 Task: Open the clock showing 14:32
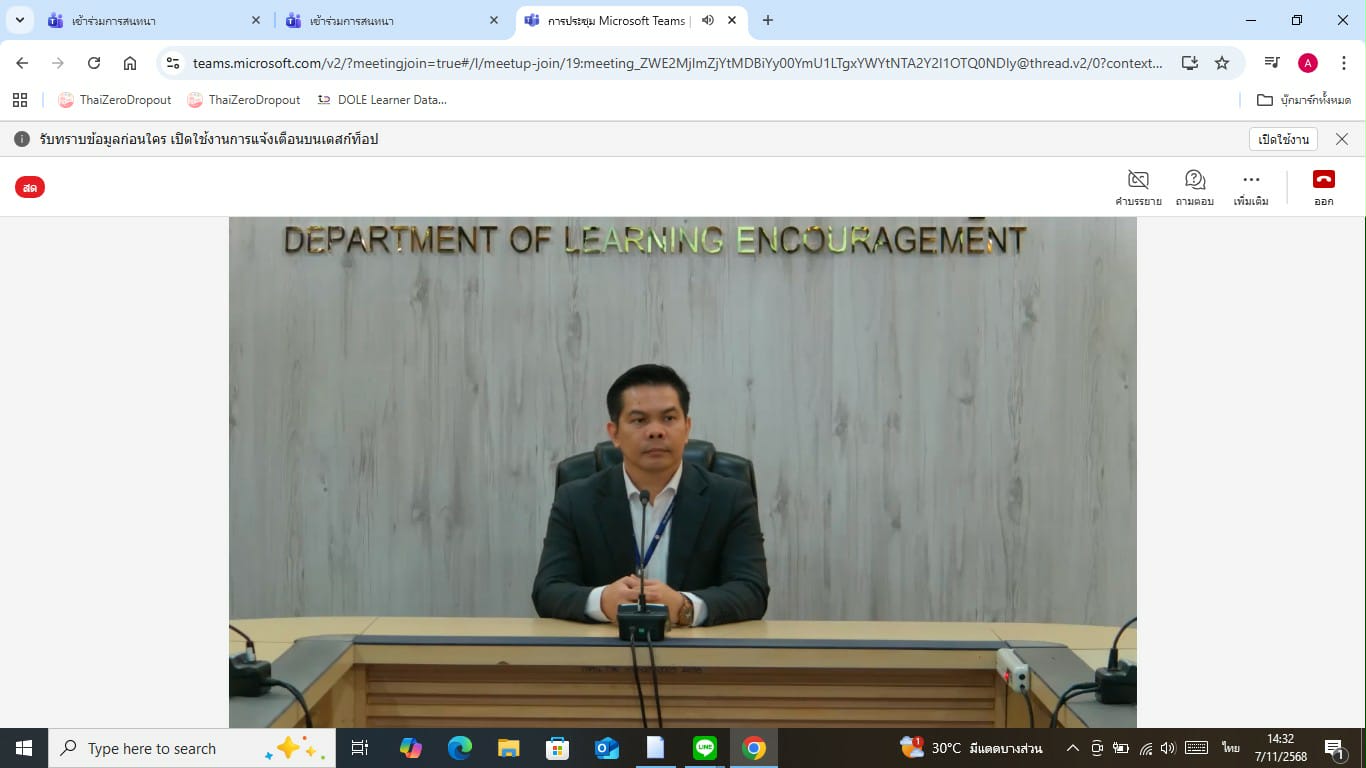(1280, 748)
